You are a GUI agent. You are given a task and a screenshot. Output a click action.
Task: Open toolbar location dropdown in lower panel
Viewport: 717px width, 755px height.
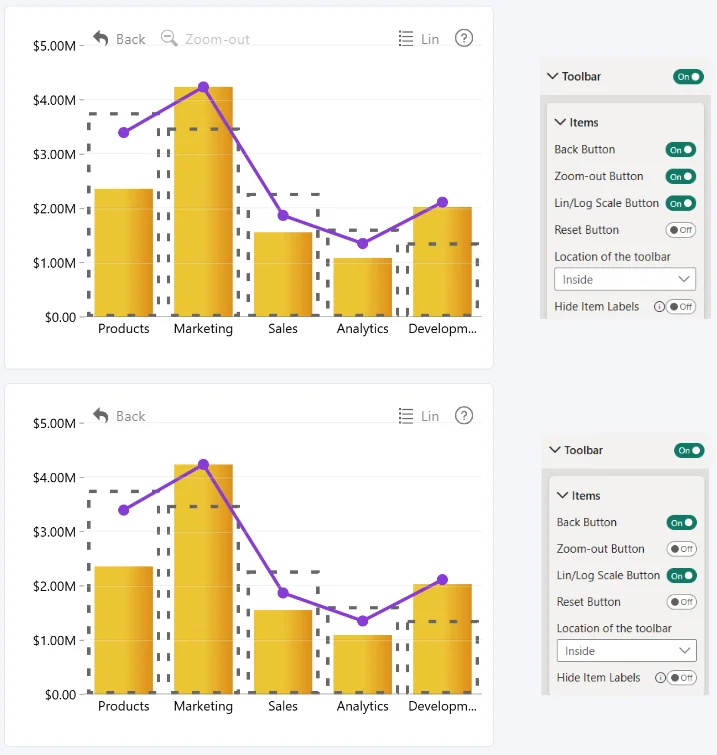pos(627,651)
